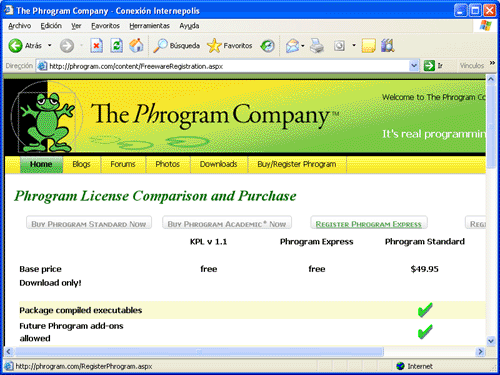Click Phrogram License Comparison and Purchase heading
Viewport: 500px width, 375px height.
pos(155,196)
